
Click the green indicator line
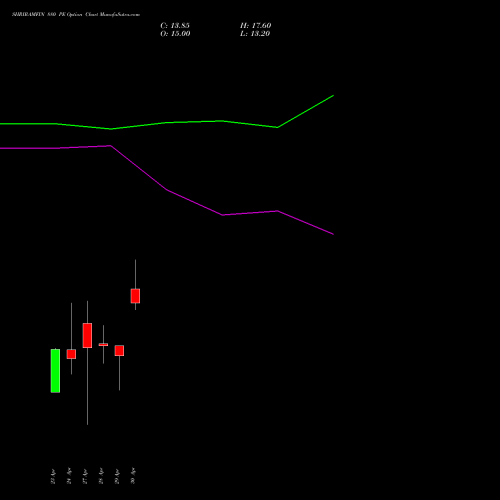(x=167, y=123)
